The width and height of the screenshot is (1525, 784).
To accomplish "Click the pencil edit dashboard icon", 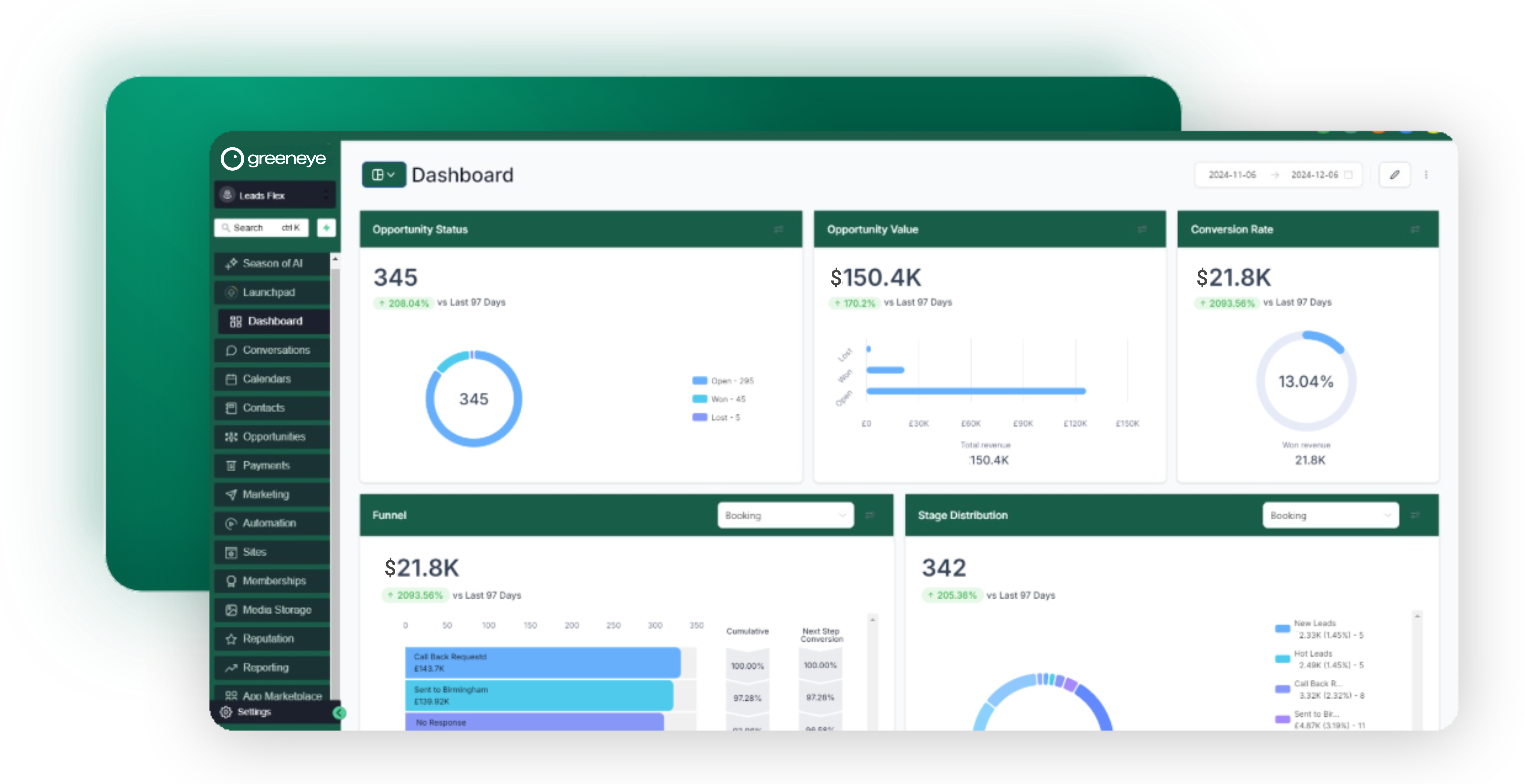I will [1394, 174].
